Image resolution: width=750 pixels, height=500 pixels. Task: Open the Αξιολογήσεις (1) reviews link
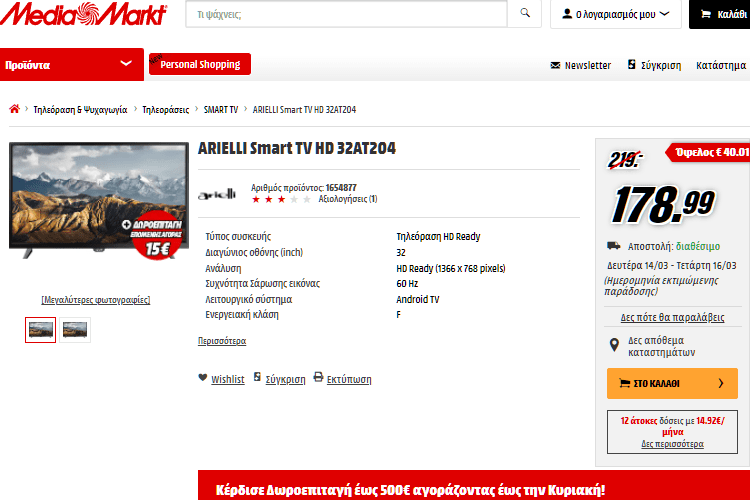click(348, 199)
